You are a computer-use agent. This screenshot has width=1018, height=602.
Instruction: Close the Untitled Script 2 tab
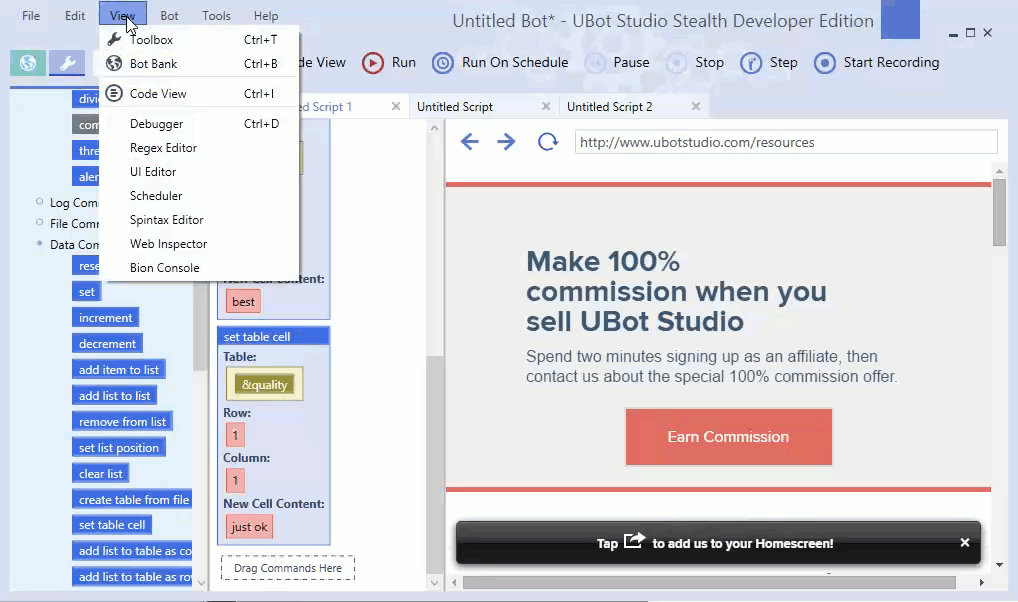pos(695,106)
